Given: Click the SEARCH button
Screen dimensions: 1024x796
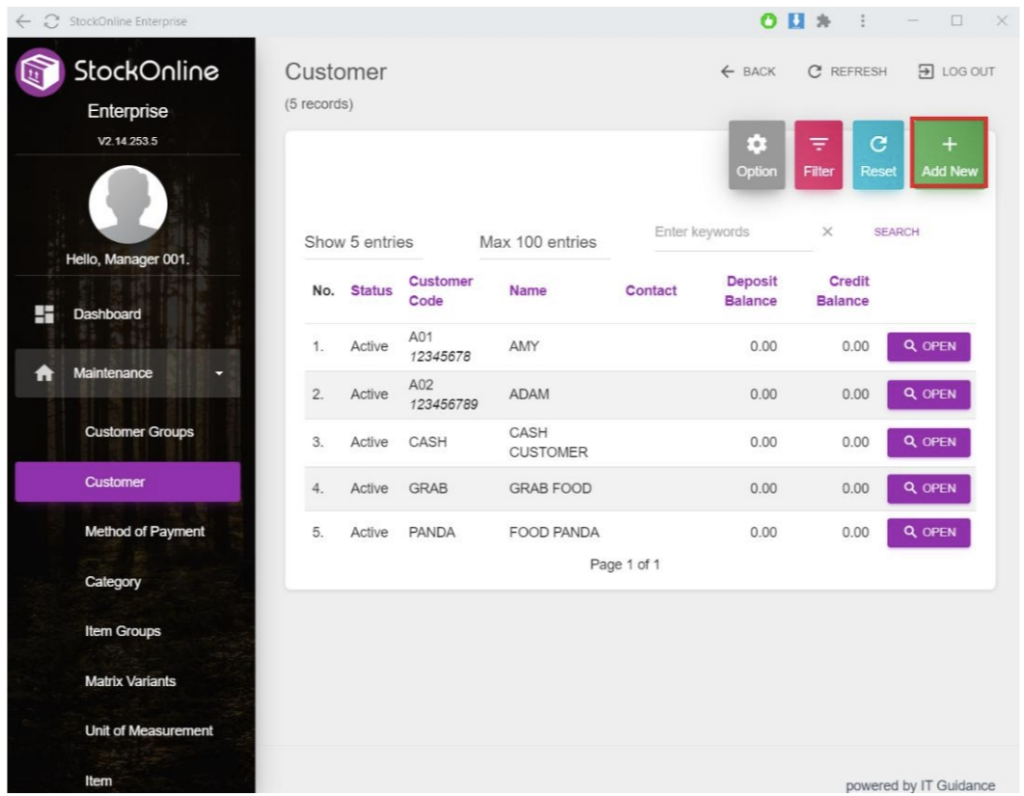Looking at the screenshot, I should click(x=896, y=232).
